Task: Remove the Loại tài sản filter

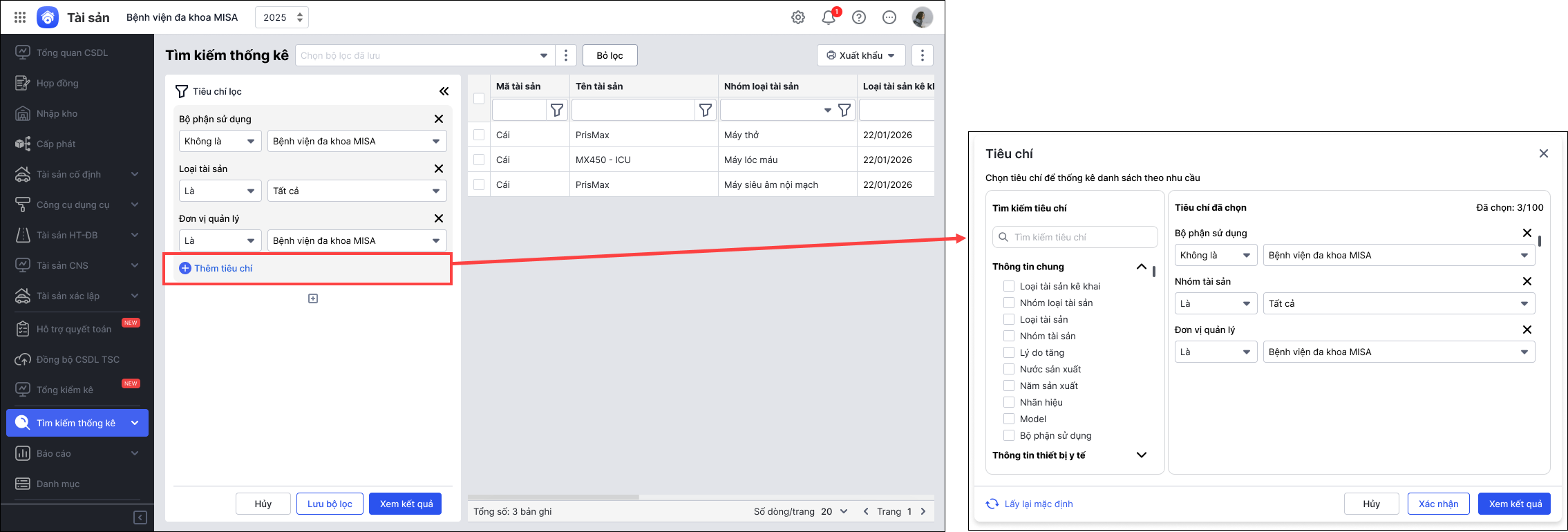Action: pyautogui.click(x=438, y=169)
